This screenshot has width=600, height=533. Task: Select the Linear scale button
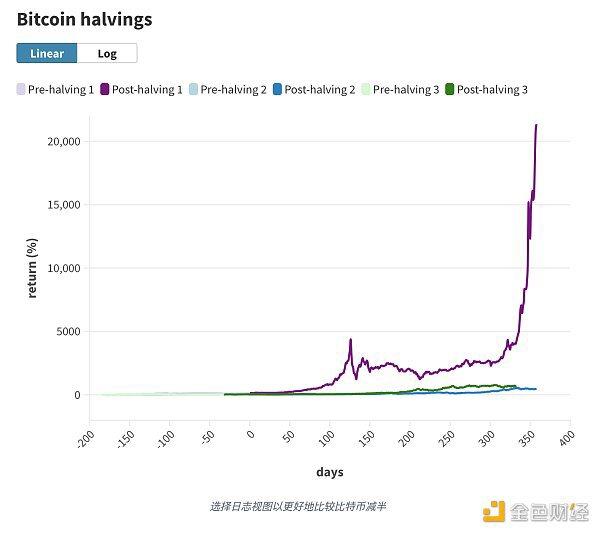[47, 53]
